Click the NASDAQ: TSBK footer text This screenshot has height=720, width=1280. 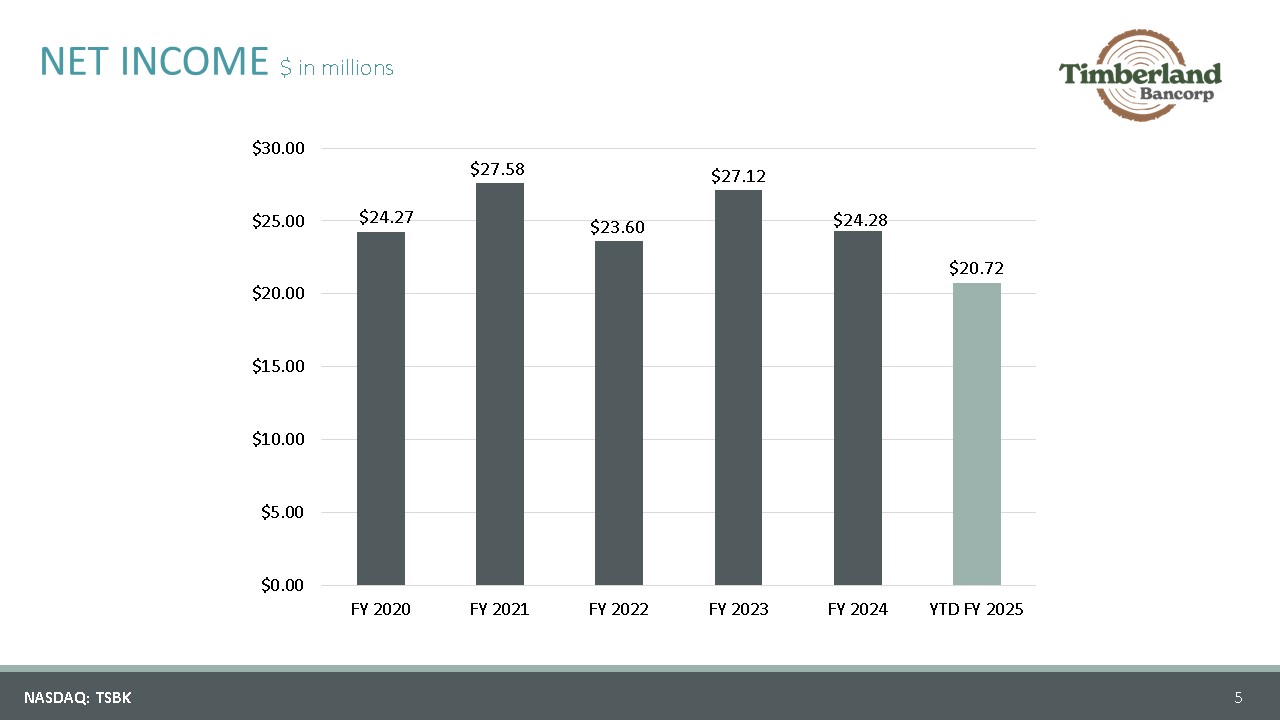pyautogui.click(x=78, y=698)
